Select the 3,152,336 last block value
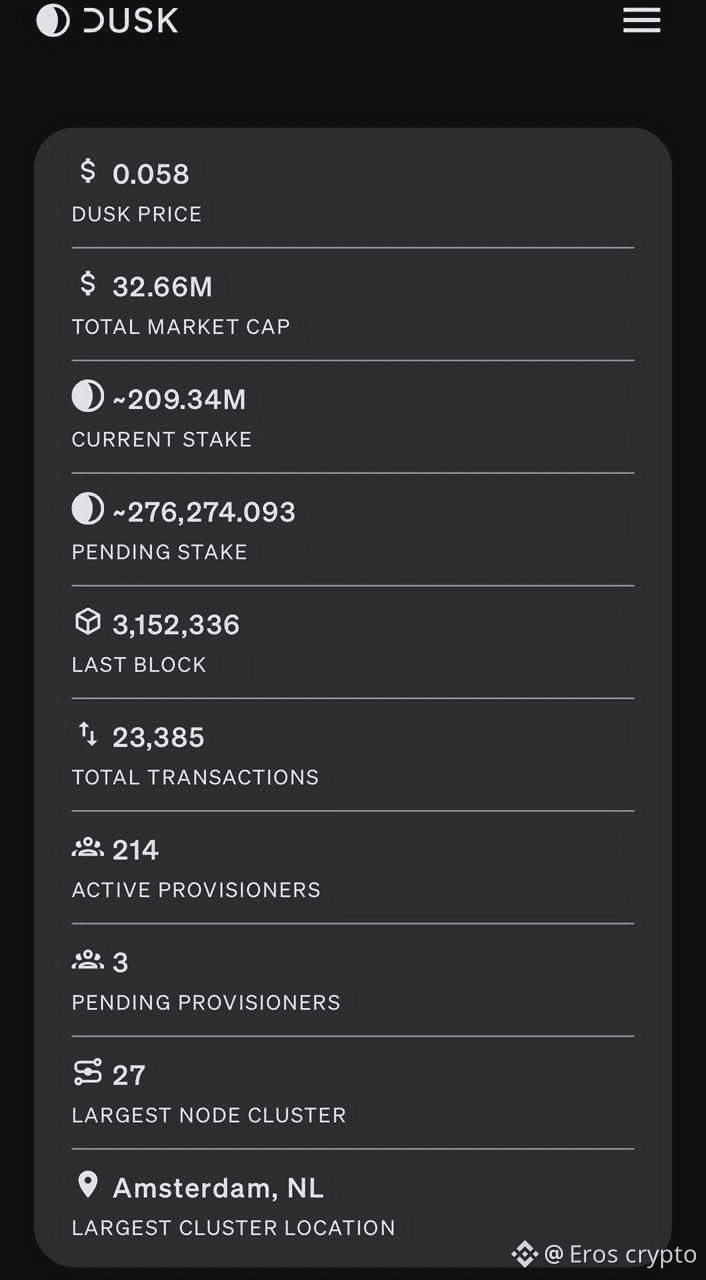The image size is (706, 1280). [176, 625]
